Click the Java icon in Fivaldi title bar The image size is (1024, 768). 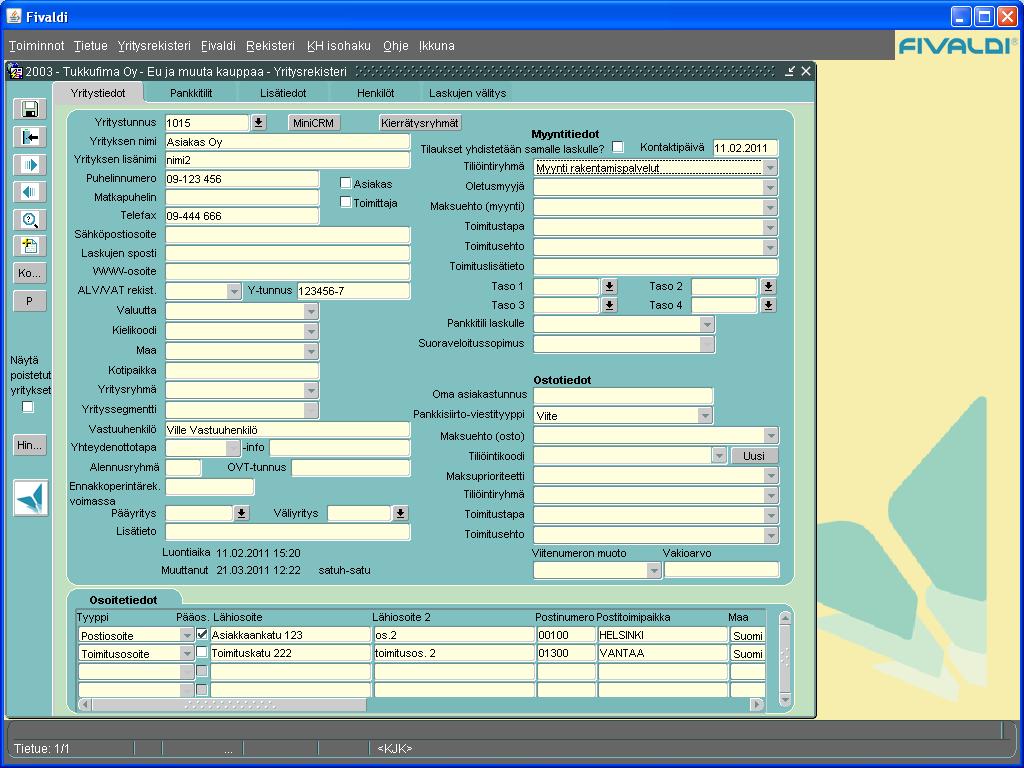[14, 16]
